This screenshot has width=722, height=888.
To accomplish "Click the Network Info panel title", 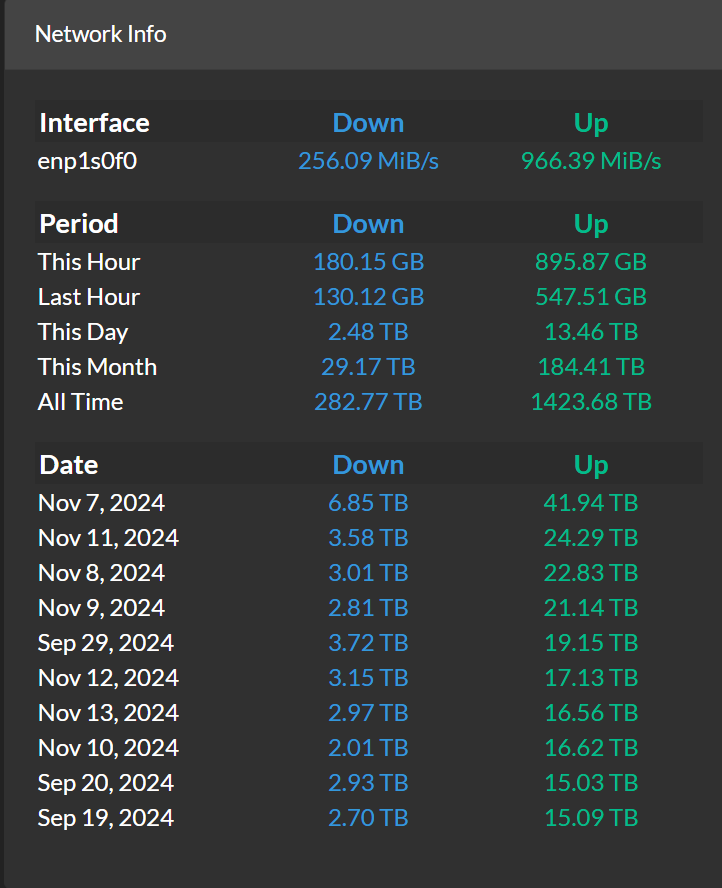I will pos(101,35).
